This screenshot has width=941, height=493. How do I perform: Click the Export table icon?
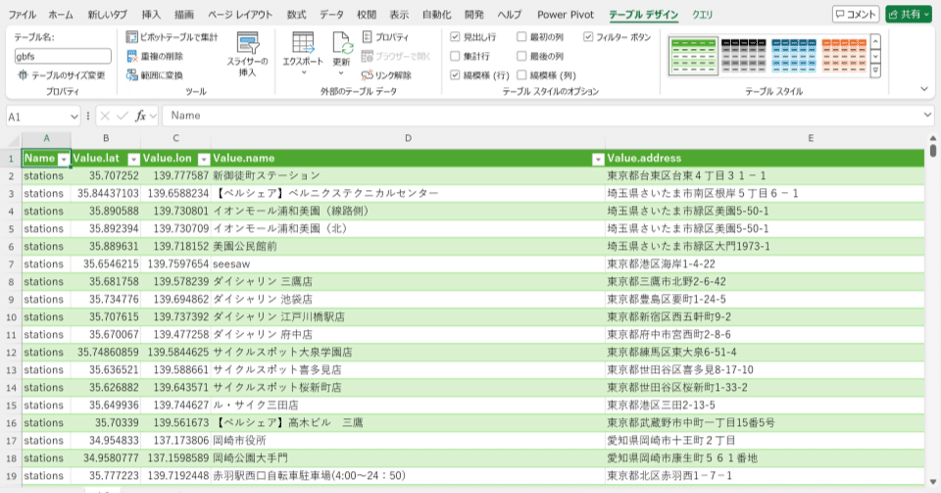302,44
